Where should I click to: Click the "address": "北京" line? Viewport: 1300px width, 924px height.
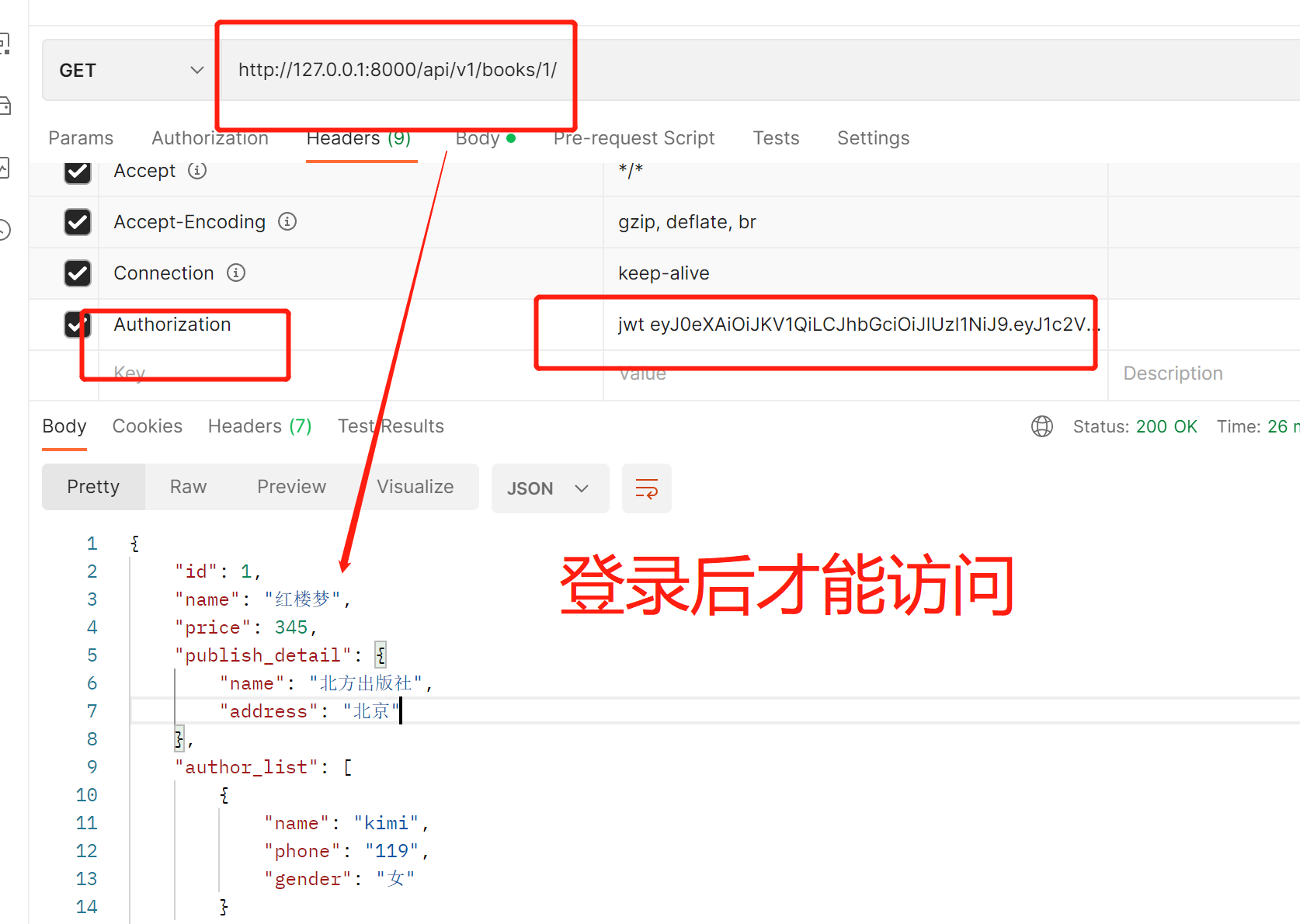click(310, 711)
